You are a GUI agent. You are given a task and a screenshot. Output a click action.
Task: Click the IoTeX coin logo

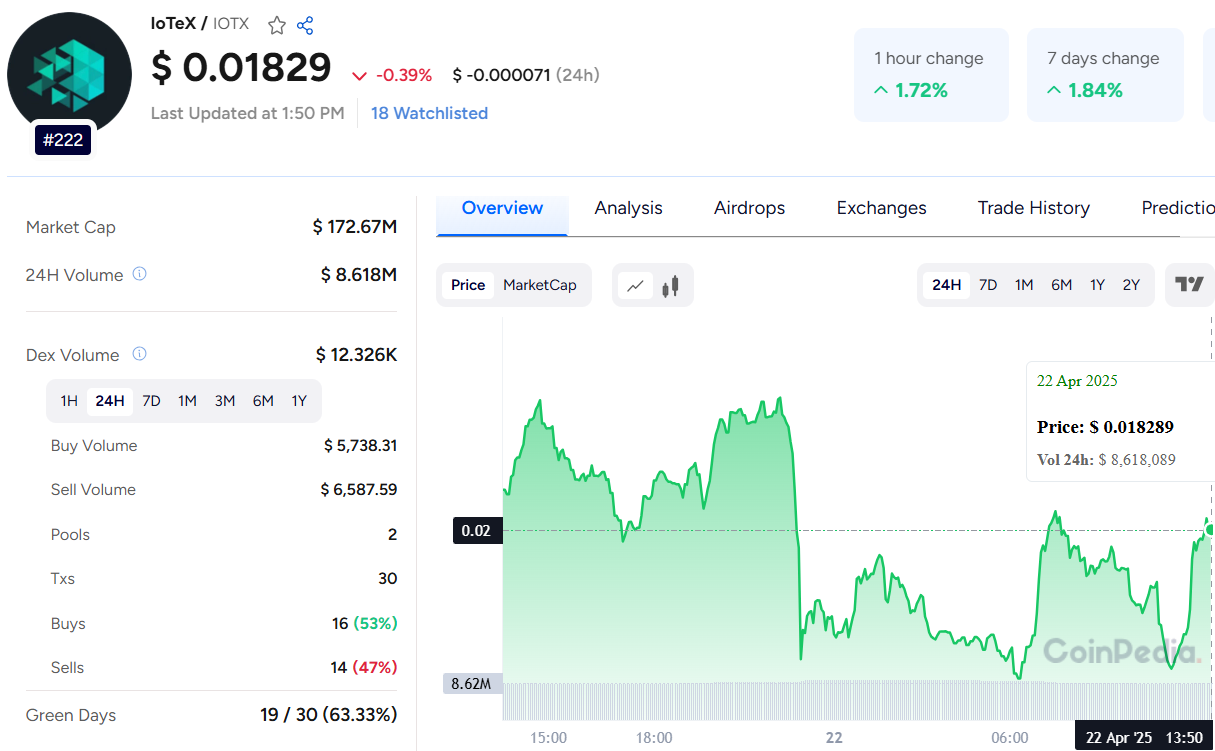click(x=69, y=75)
